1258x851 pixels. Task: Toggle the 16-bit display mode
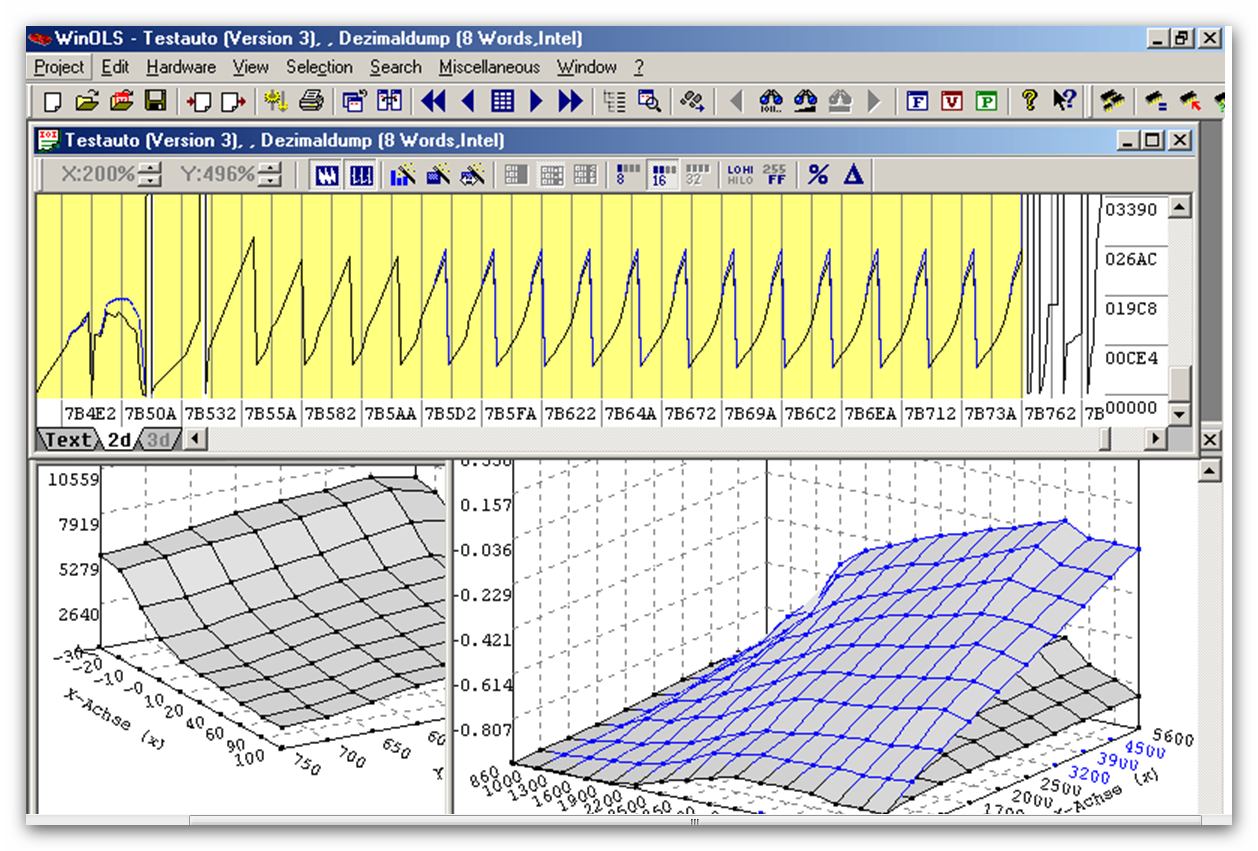660,175
